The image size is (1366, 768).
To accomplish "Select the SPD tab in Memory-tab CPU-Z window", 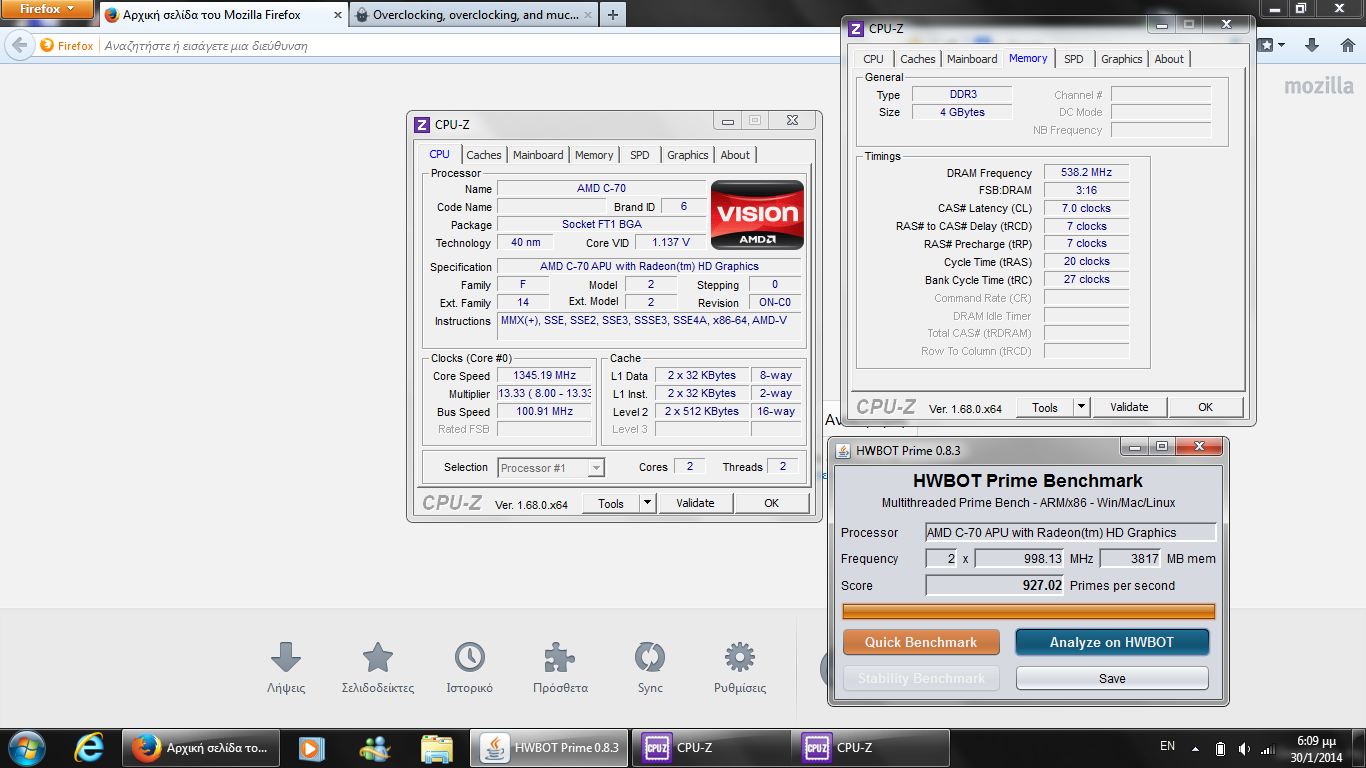I will point(1074,59).
